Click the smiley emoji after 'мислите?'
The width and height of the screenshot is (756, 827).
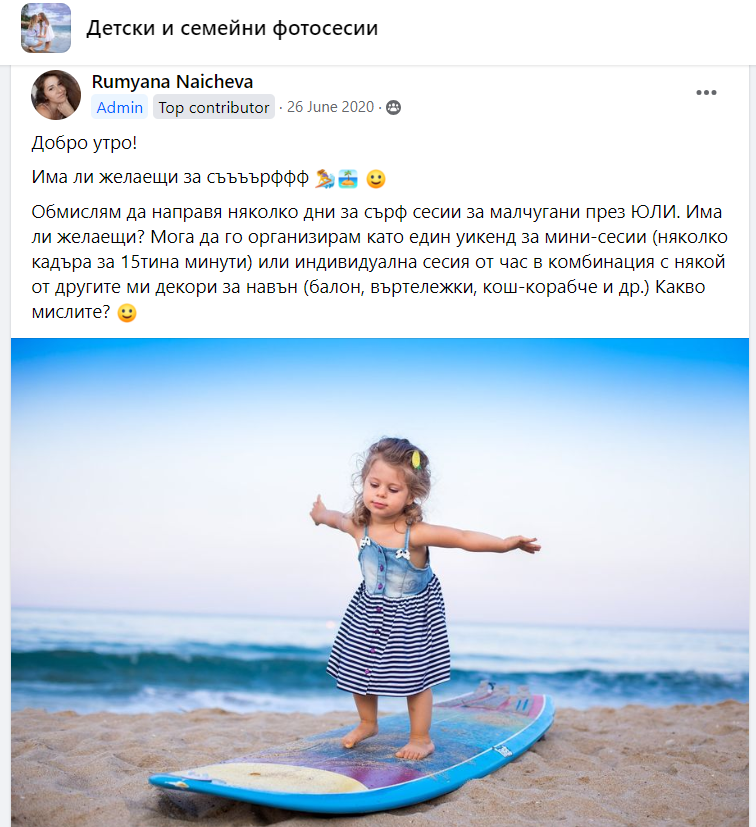click(x=127, y=313)
